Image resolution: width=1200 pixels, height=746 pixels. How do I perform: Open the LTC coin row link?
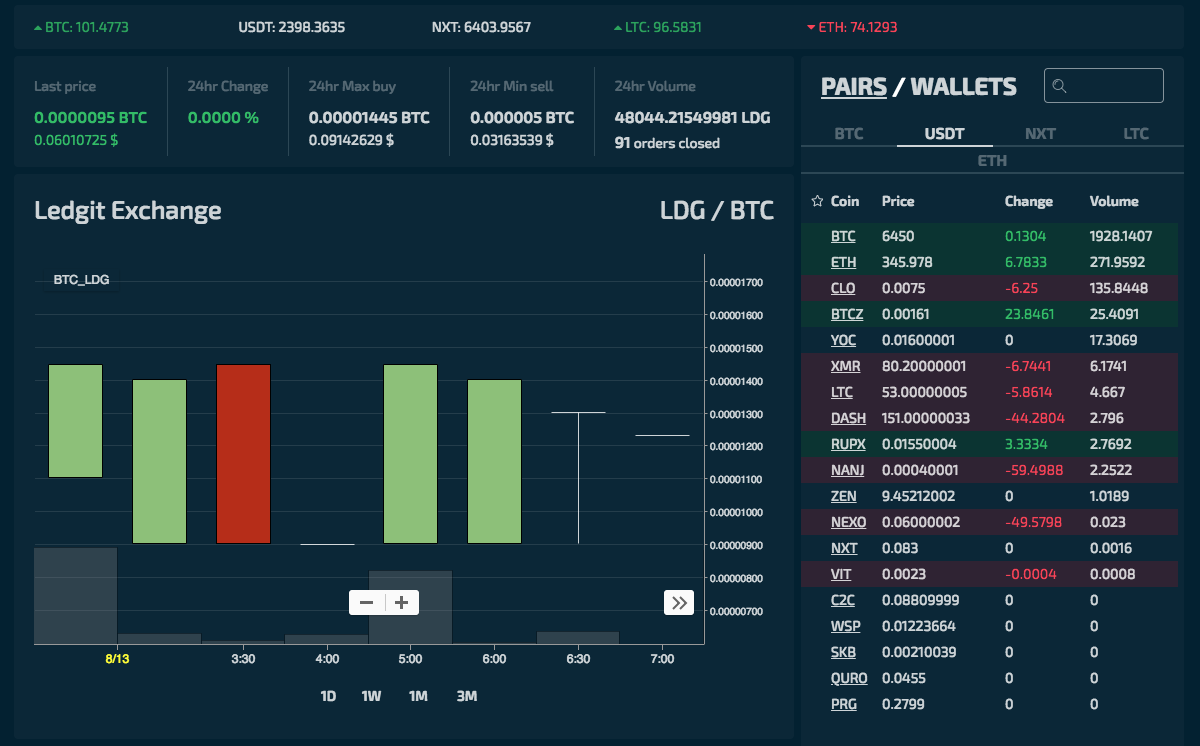pyautogui.click(x=842, y=393)
